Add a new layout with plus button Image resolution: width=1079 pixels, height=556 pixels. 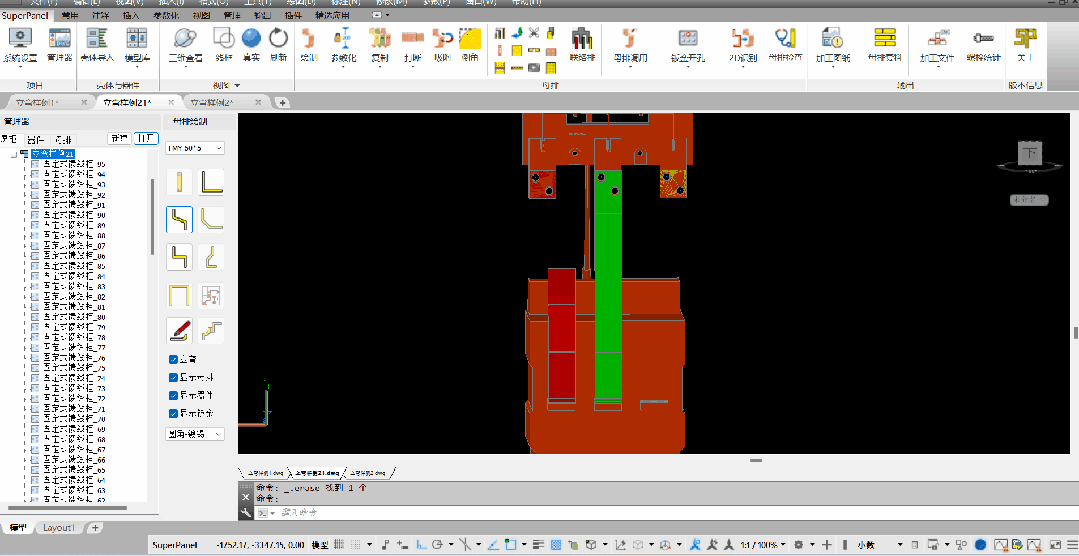click(x=96, y=528)
